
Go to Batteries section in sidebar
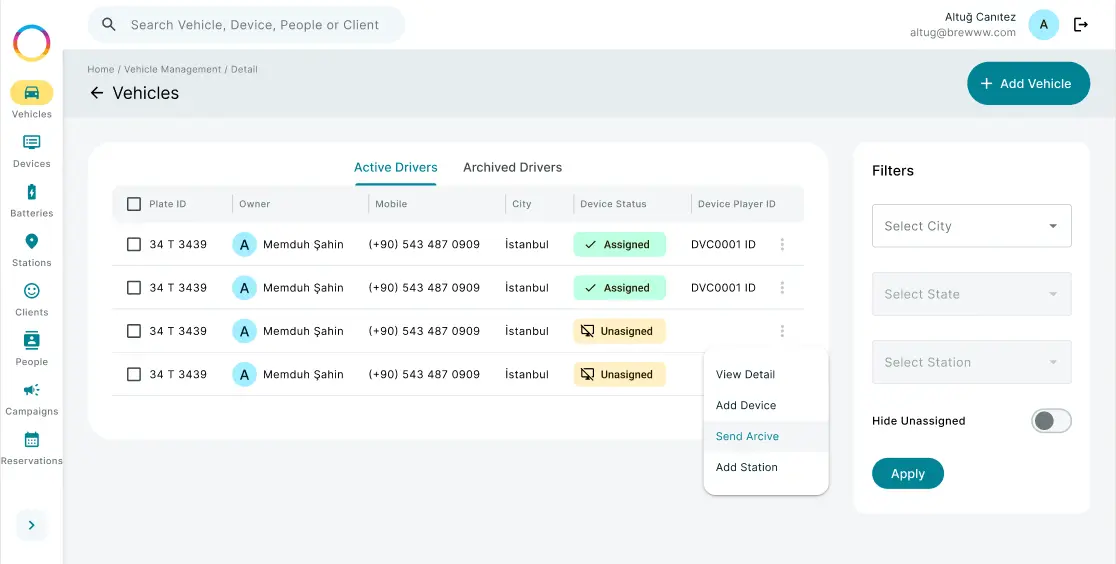point(31,192)
